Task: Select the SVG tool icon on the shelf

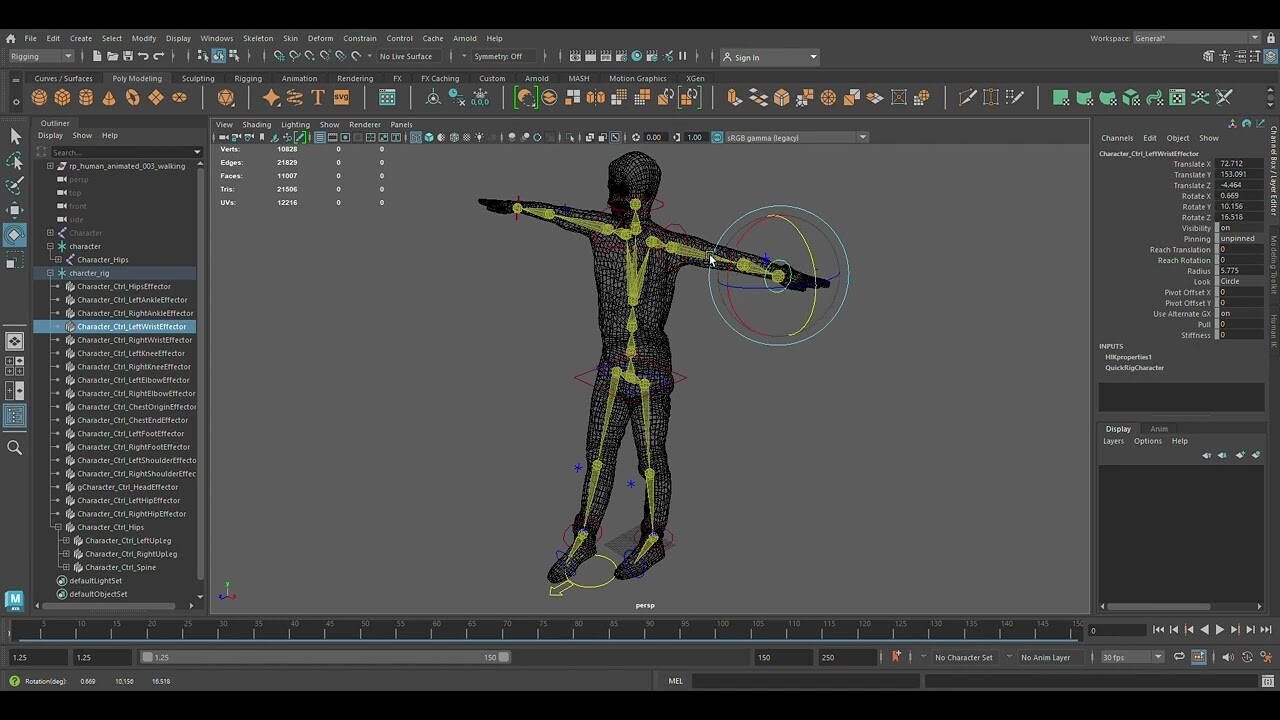Action: coord(342,97)
